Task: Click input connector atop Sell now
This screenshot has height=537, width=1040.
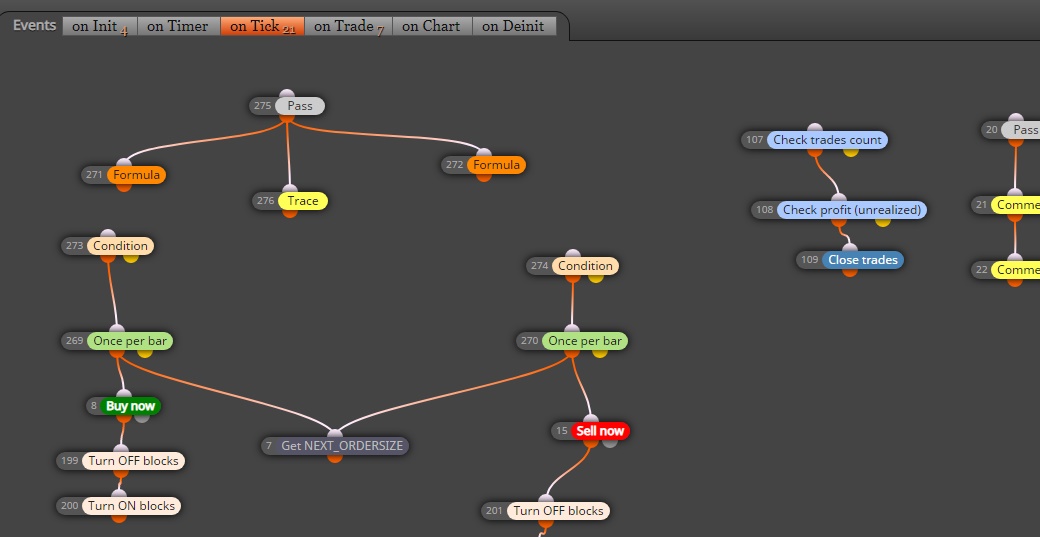Action: tap(590, 419)
